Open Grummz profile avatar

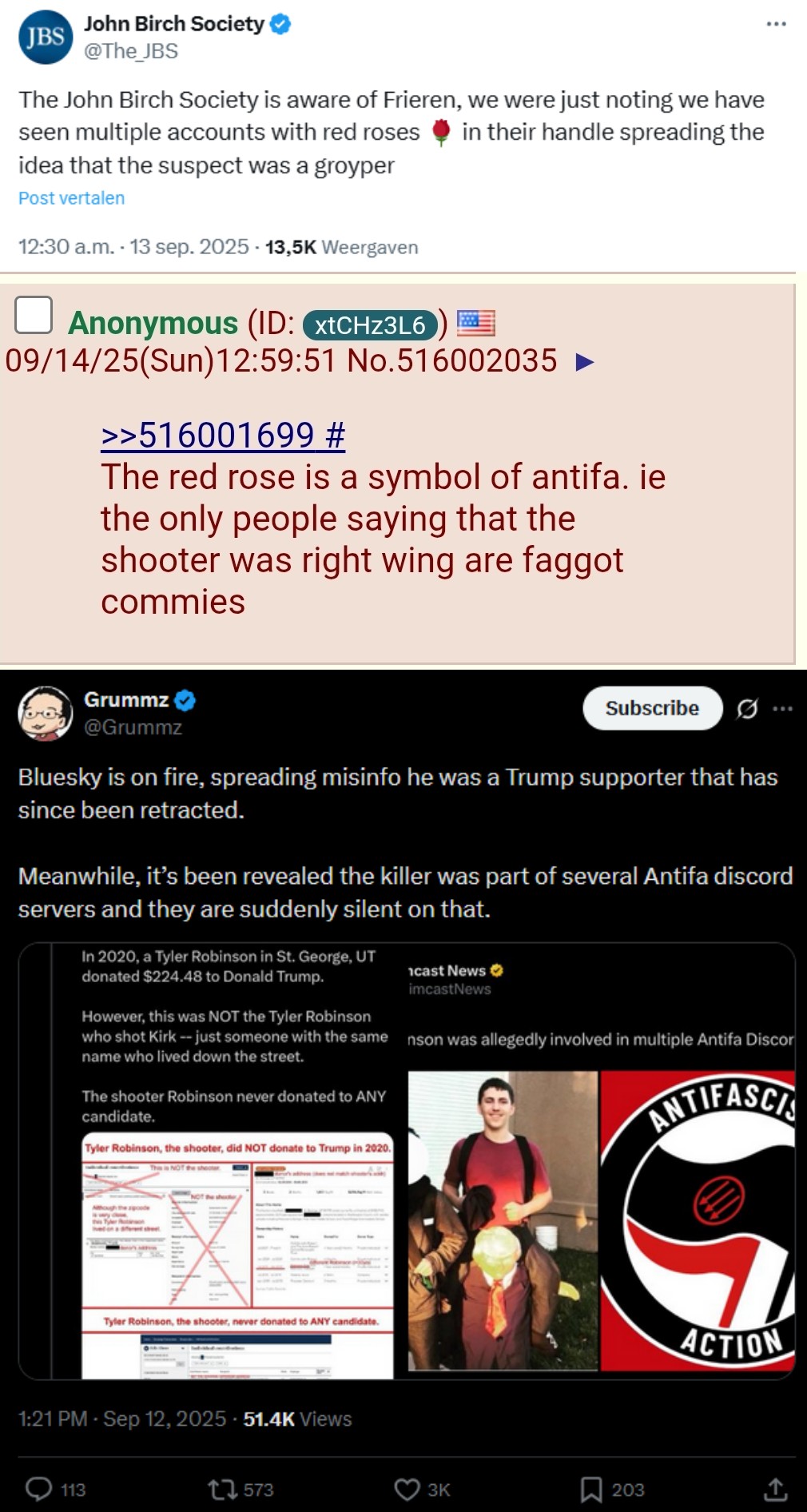[x=46, y=713]
